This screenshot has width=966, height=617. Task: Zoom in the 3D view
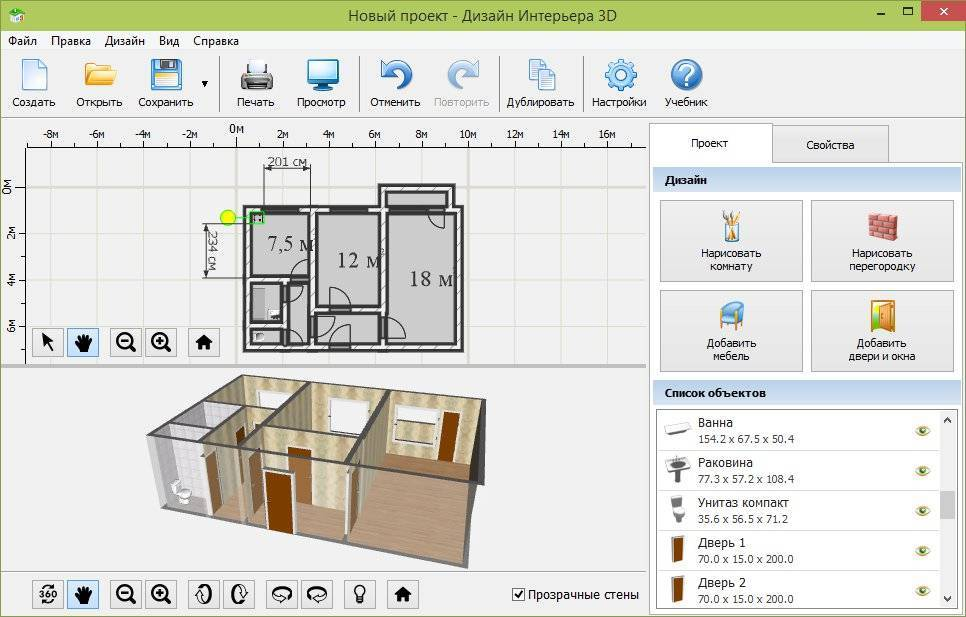coord(161,594)
